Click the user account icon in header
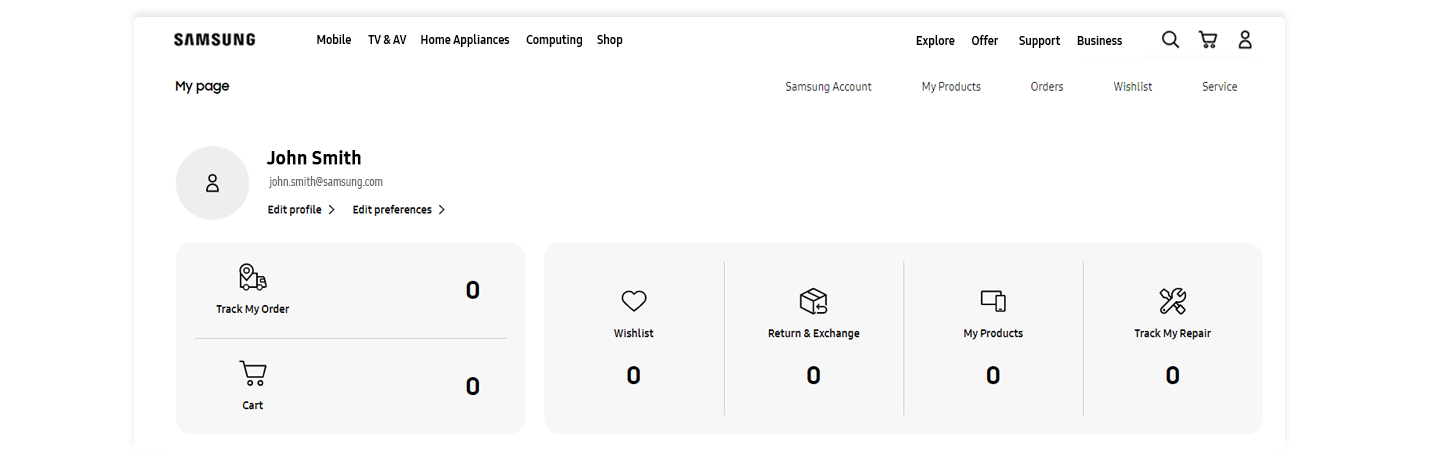This screenshot has height=475, width=1440. click(x=1245, y=40)
